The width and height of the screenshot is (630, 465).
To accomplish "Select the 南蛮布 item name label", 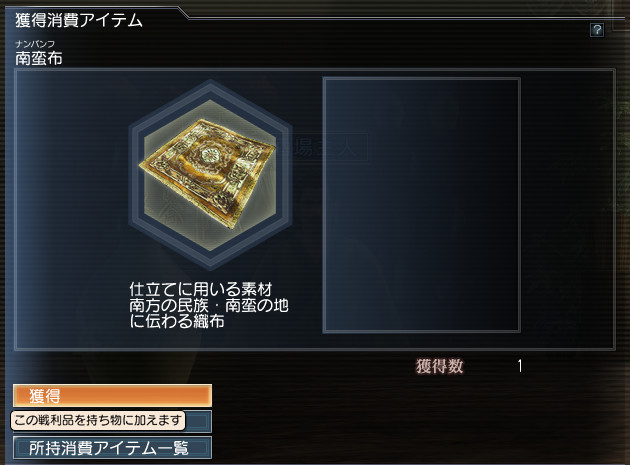I will (39, 59).
